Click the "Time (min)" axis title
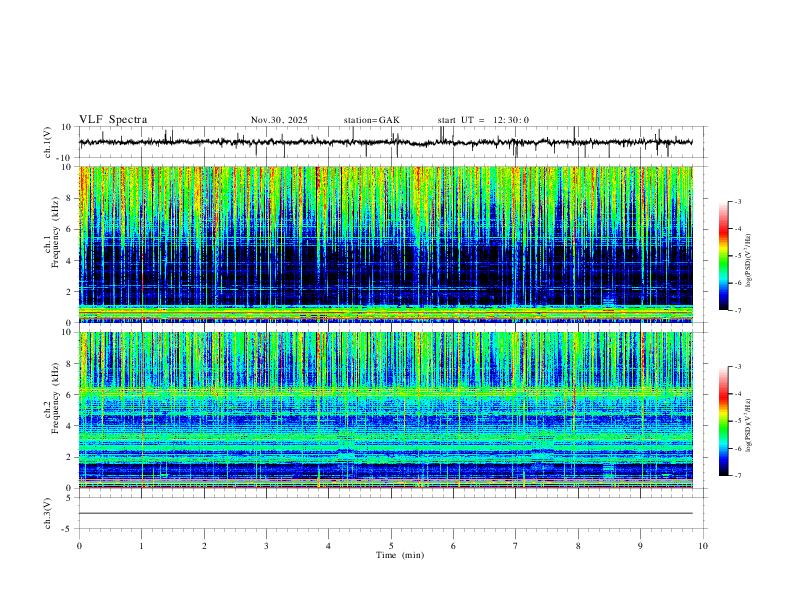 click(x=400, y=555)
